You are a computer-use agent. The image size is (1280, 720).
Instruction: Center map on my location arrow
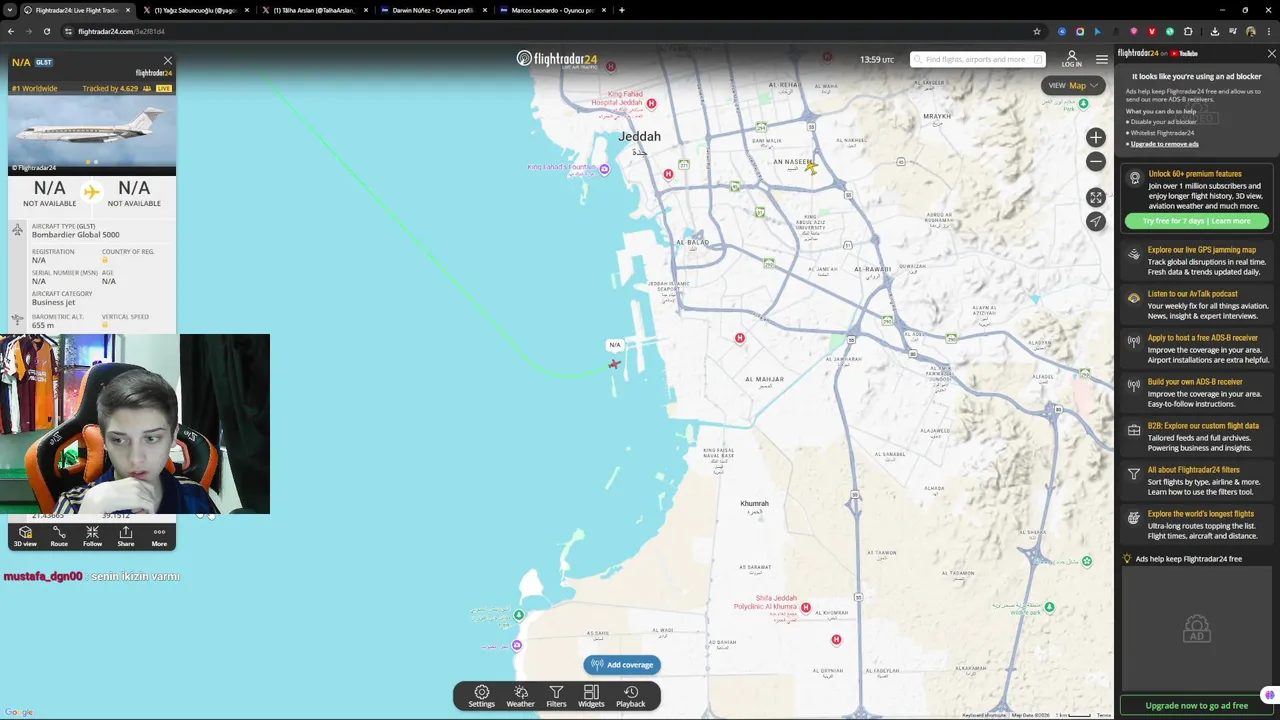coord(1096,221)
